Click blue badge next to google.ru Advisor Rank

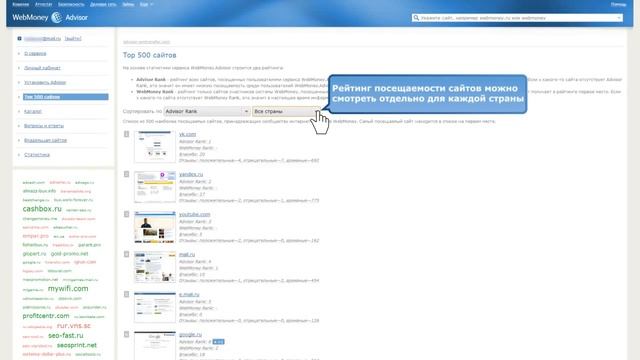click(218, 342)
